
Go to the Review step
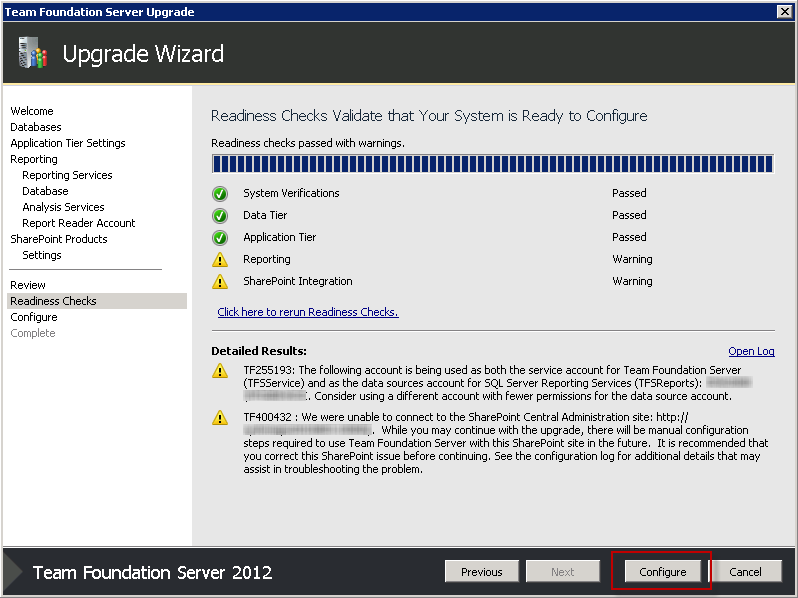(x=27, y=285)
